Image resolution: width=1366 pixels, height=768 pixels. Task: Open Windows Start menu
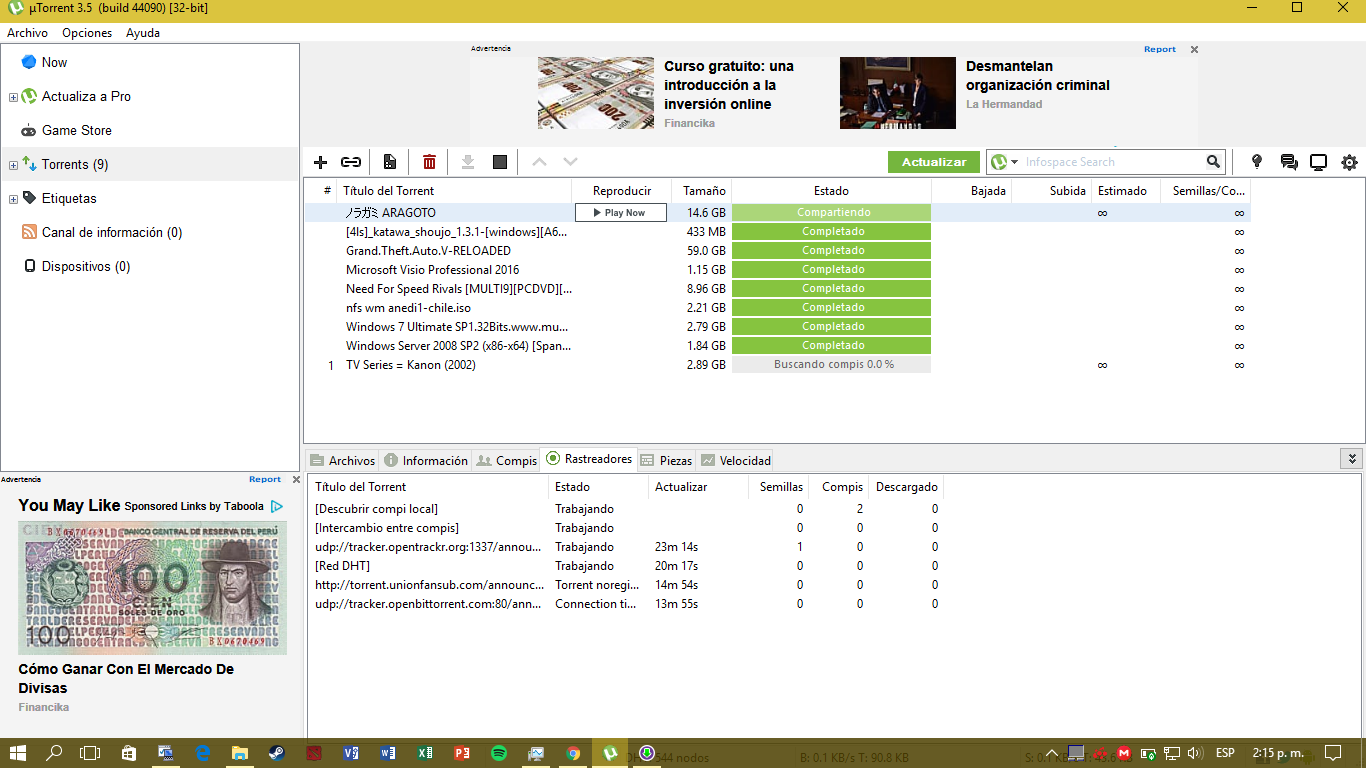tap(18, 753)
